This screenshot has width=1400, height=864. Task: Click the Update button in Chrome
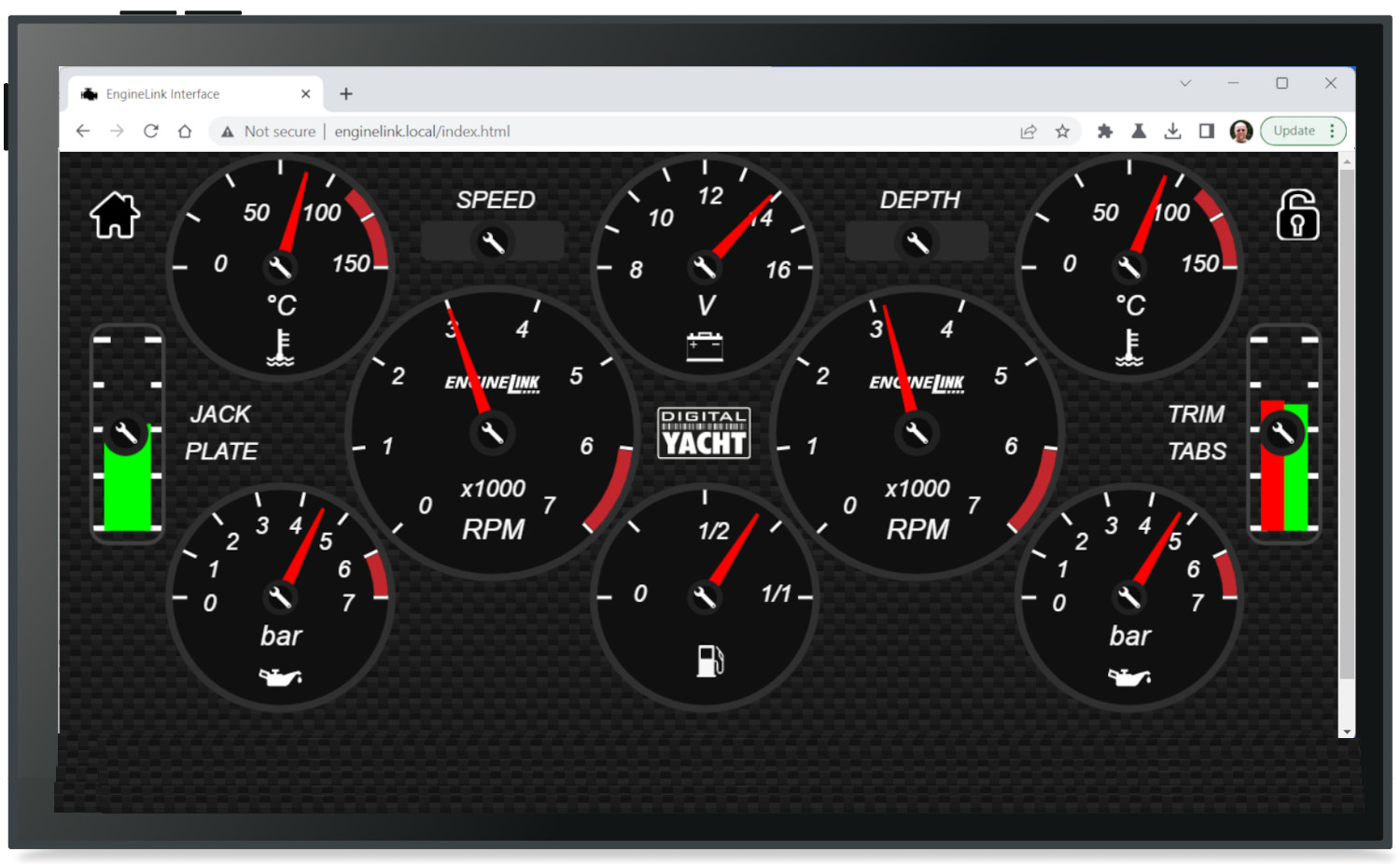point(1294,131)
